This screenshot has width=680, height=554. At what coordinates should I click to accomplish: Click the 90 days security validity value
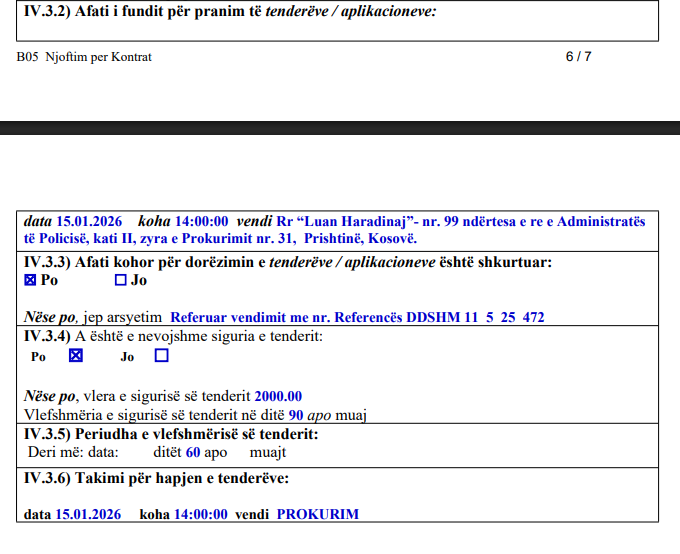(x=296, y=414)
